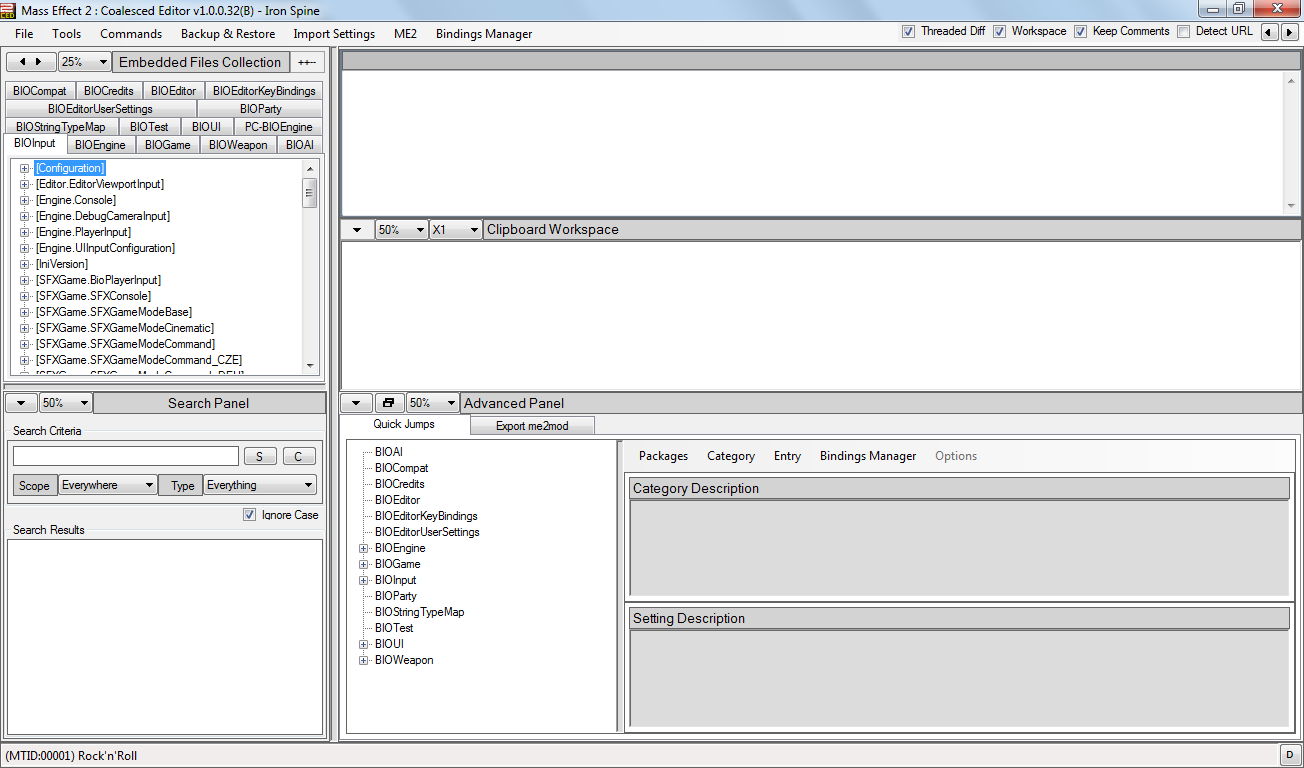The width and height of the screenshot is (1304, 768).
Task: Expand the [Configuration] tree node
Action: [x=25, y=168]
